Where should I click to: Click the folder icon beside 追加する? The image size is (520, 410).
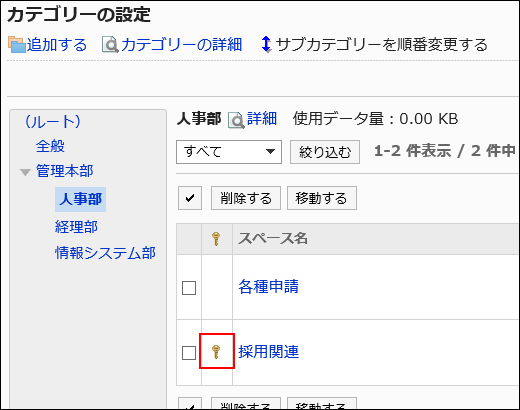click(17, 45)
